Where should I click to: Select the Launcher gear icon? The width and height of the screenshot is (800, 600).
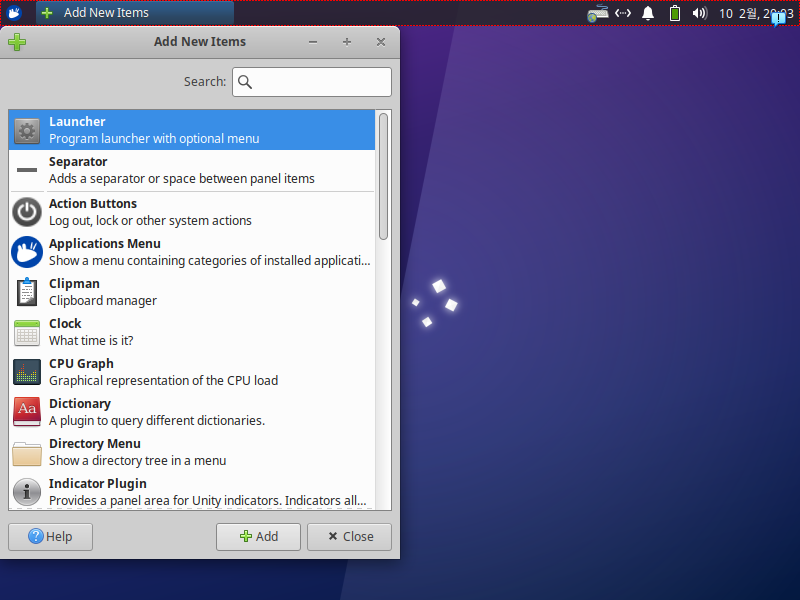(27, 131)
